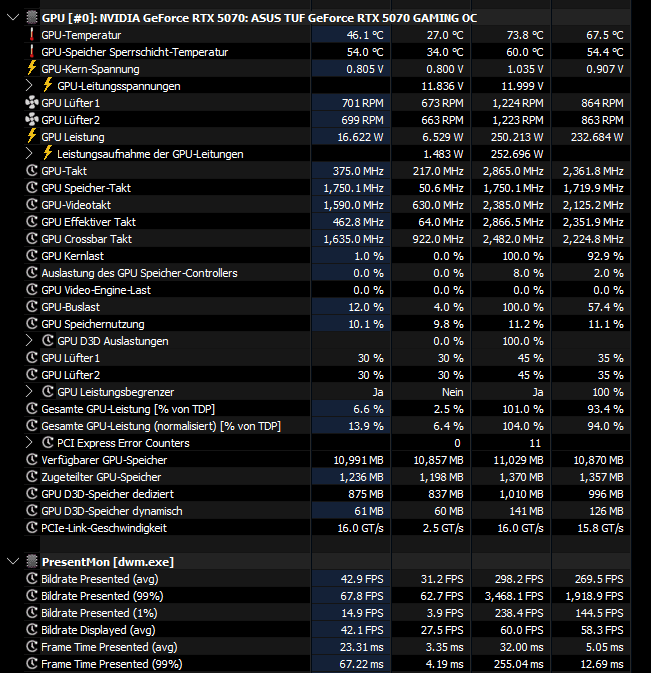Click minimum PCIe link speed 2.5 GT/s
Screen dimensions: 651x673
(x=443, y=528)
